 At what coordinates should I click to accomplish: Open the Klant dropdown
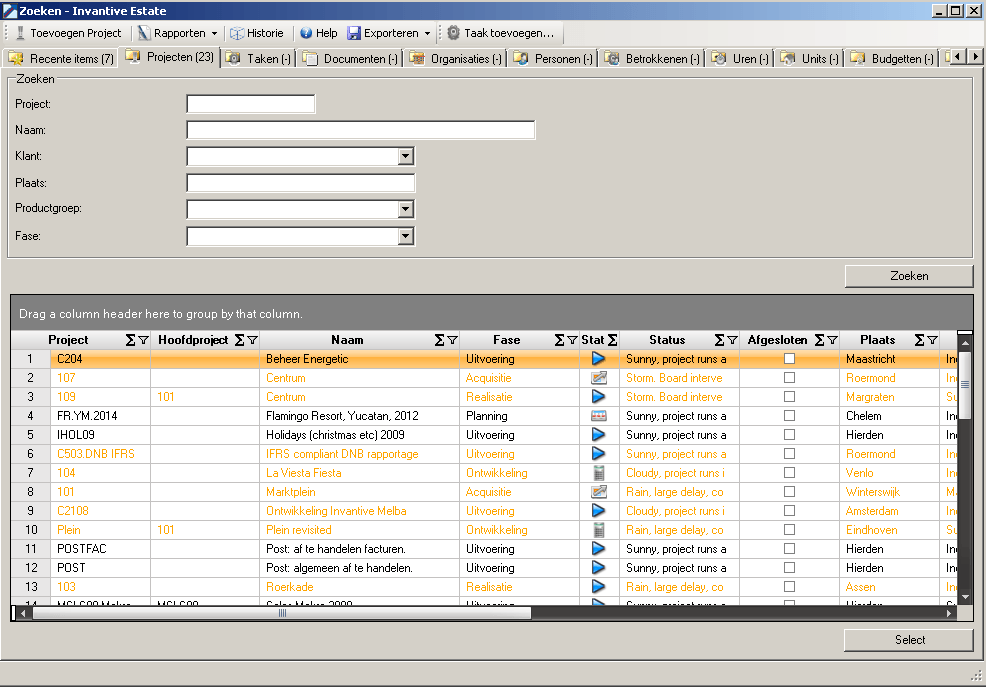[x=406, y=156]
